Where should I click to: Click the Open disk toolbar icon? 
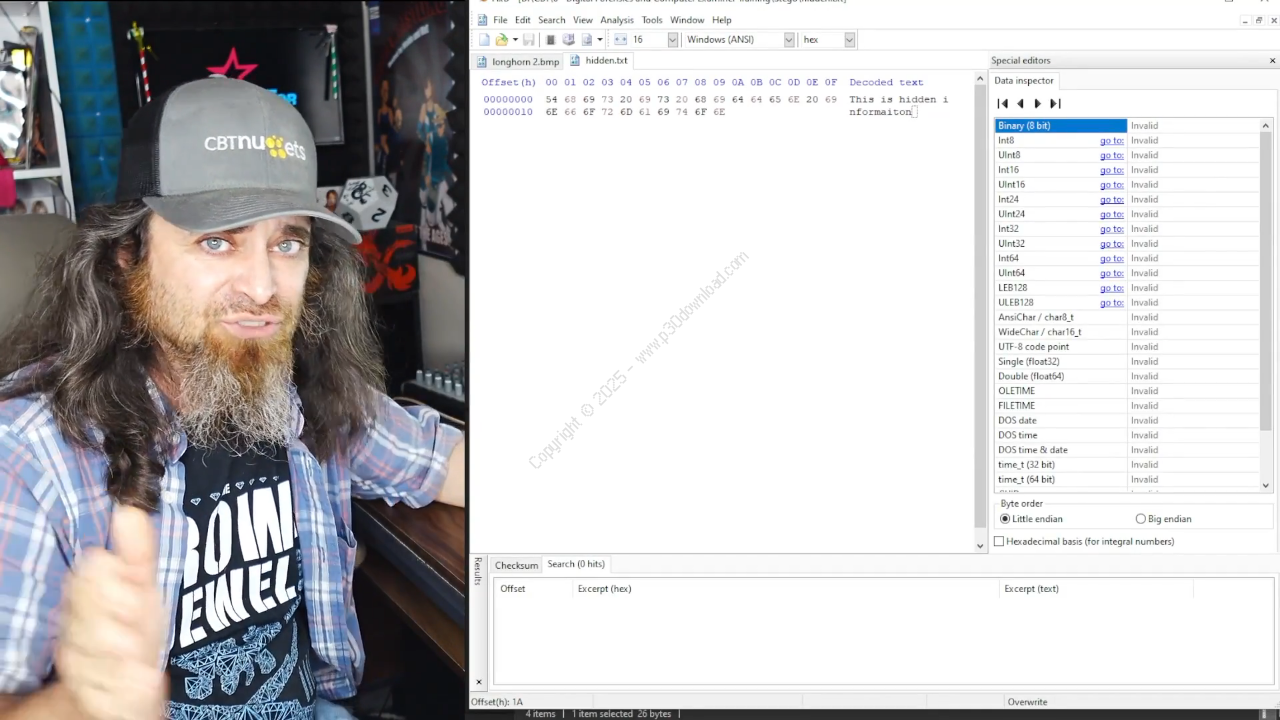[x=568, y=40]
